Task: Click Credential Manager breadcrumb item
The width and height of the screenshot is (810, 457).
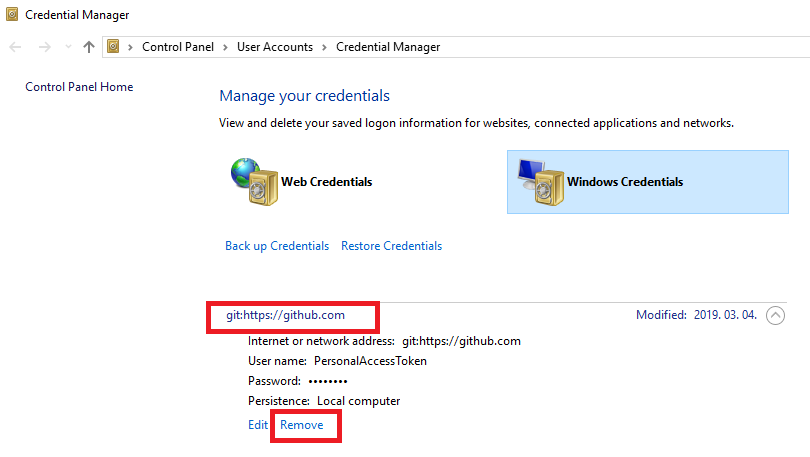Action: [387, 47]
